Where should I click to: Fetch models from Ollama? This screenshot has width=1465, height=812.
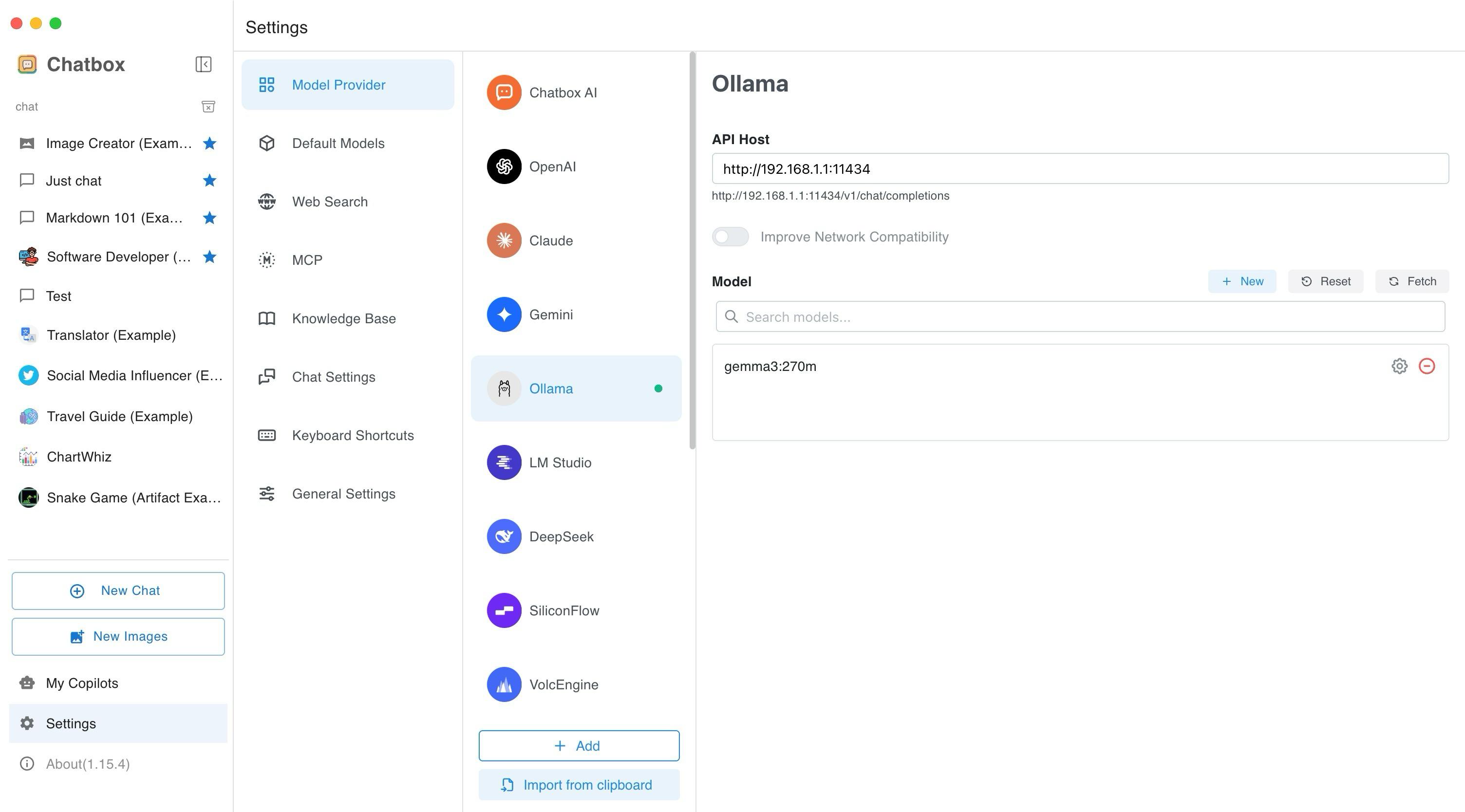click(1412, 281)
